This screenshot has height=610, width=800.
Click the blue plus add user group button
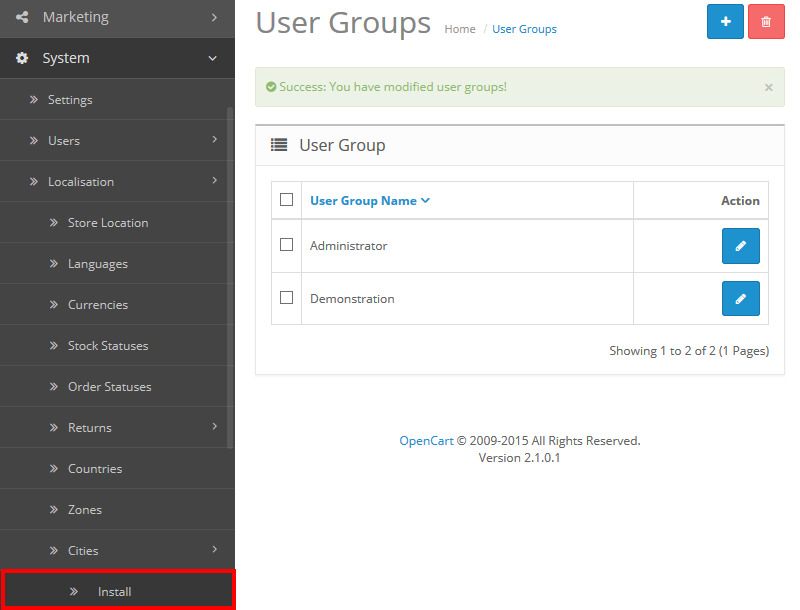[725, 21]
